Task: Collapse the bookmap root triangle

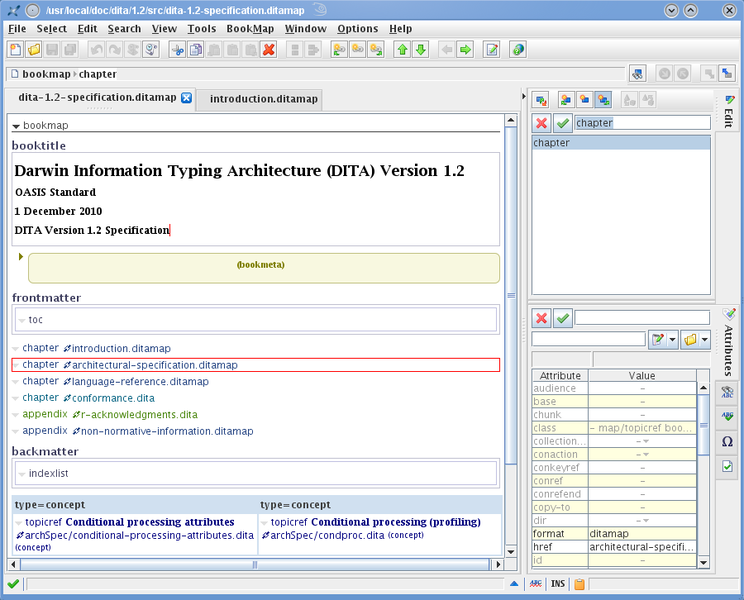Action: (16, 126)
